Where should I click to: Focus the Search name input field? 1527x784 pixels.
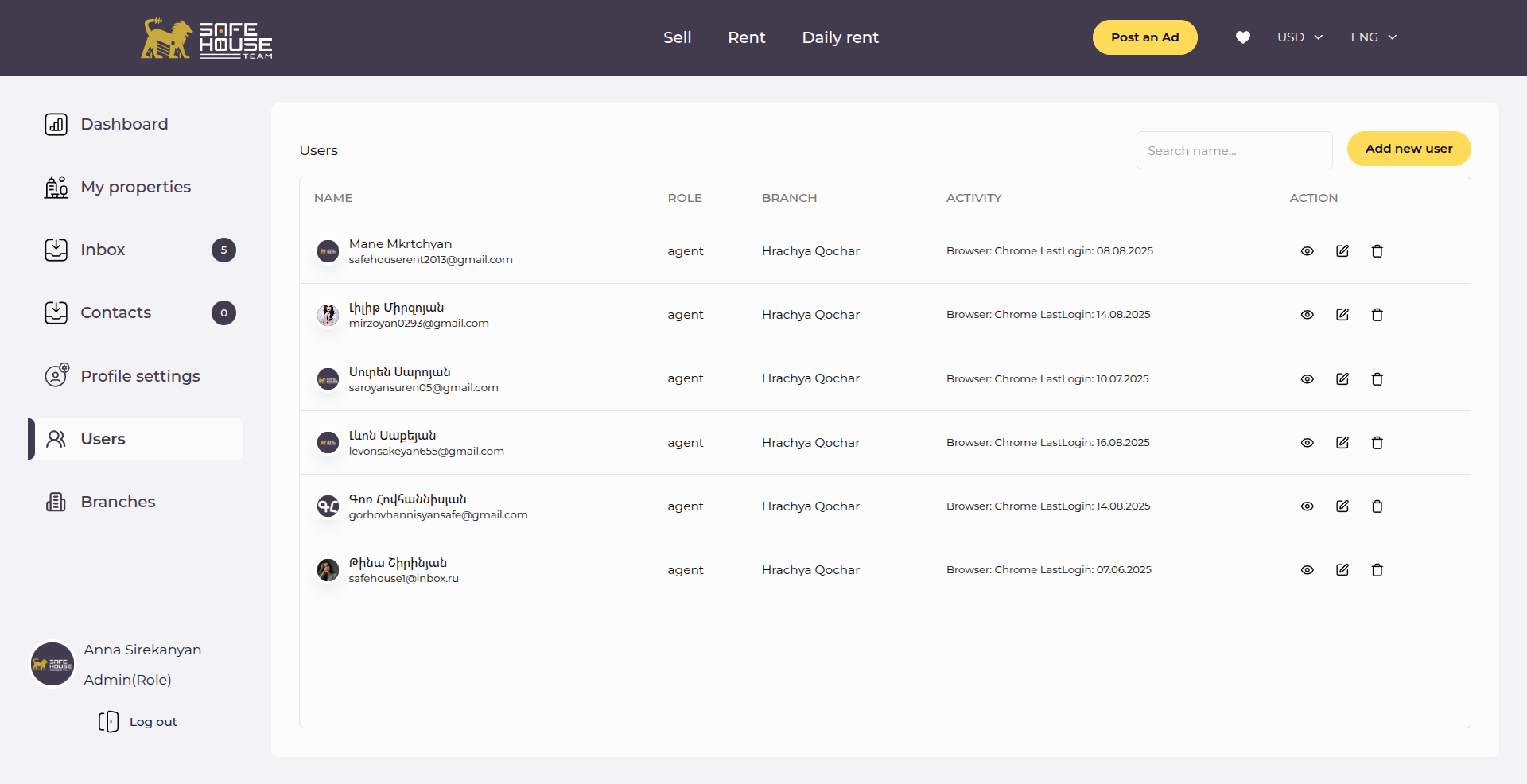pyautogui.click(x=1234, y=150)
